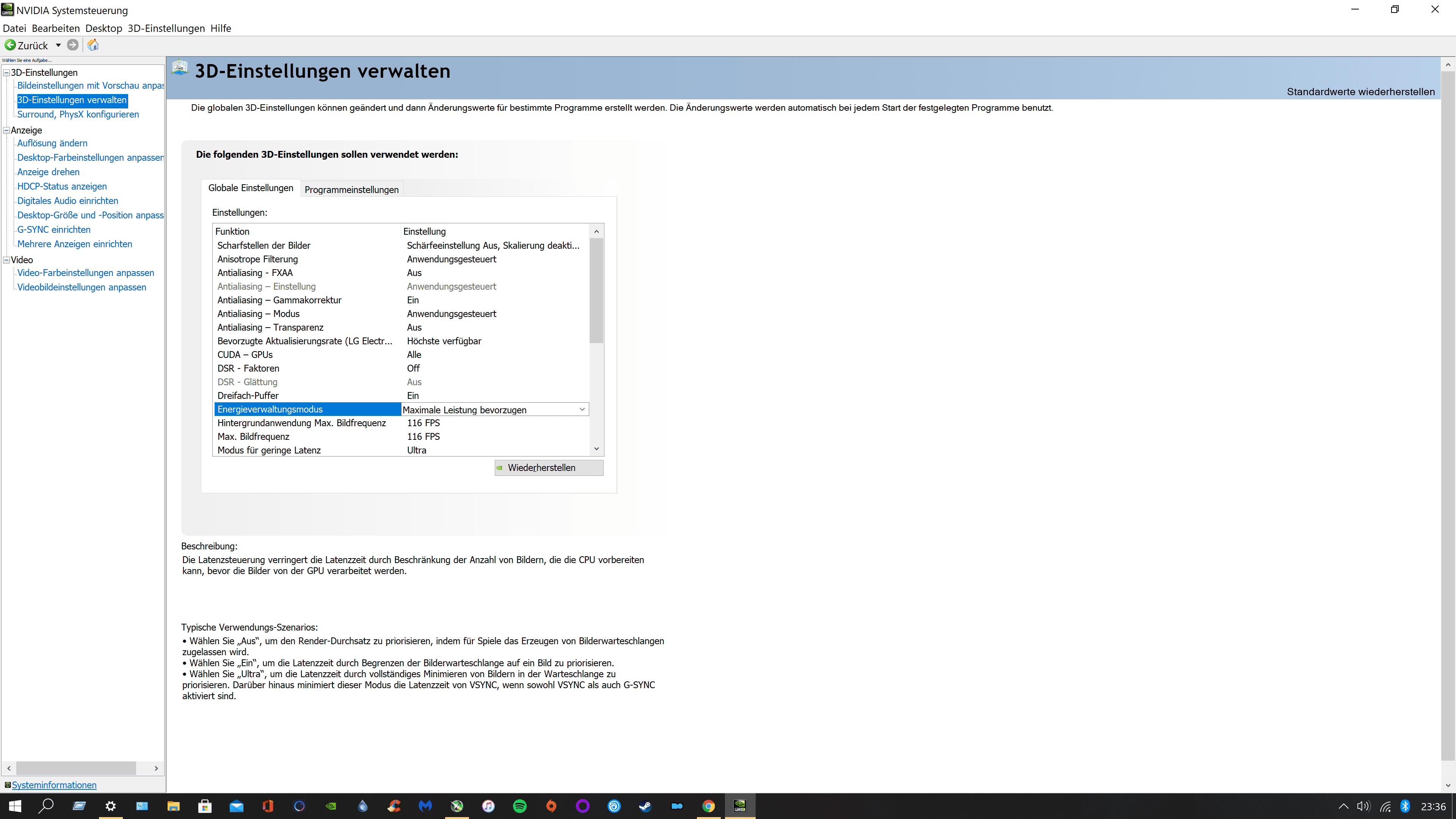
Task: Select 3D-Einstellungen verwalten in the tree
Action: [72, 100]
